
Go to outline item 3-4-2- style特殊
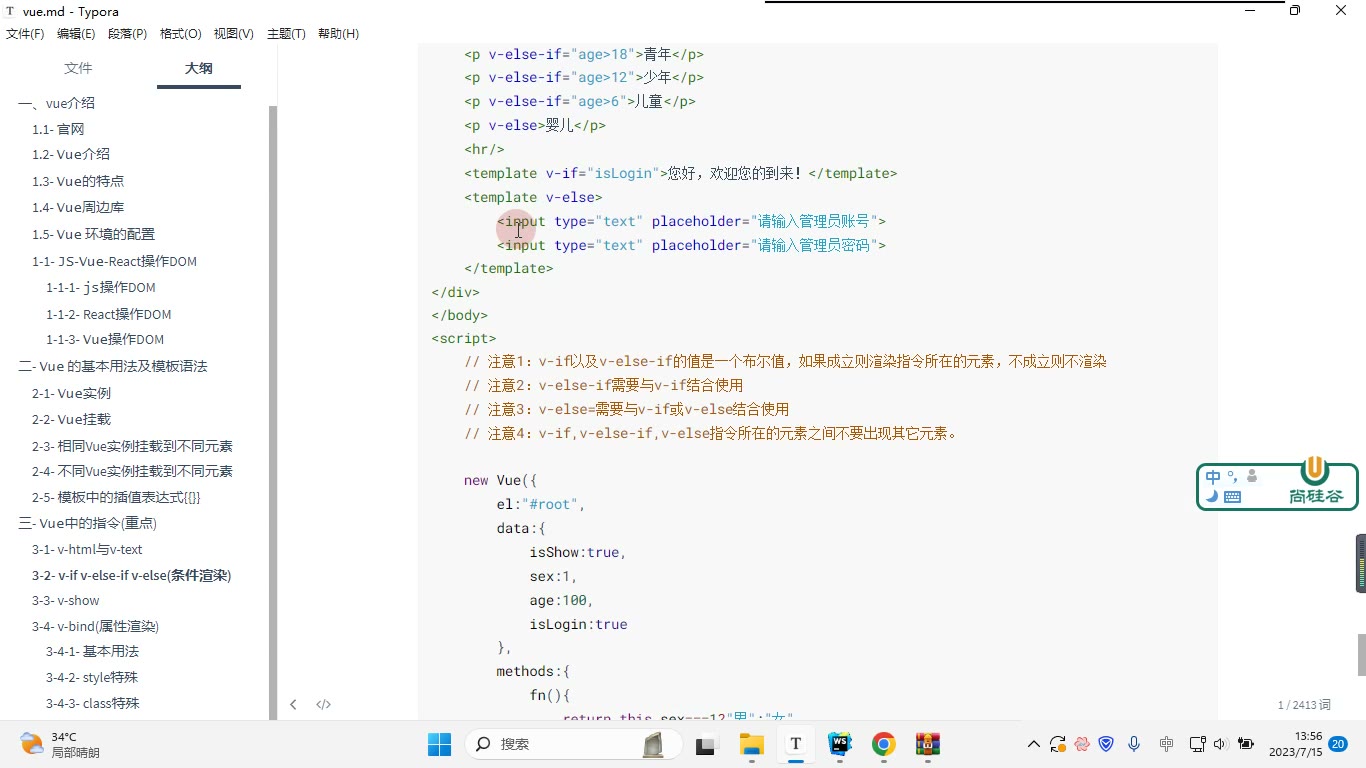pyautogui.click(x=92, y=677)
